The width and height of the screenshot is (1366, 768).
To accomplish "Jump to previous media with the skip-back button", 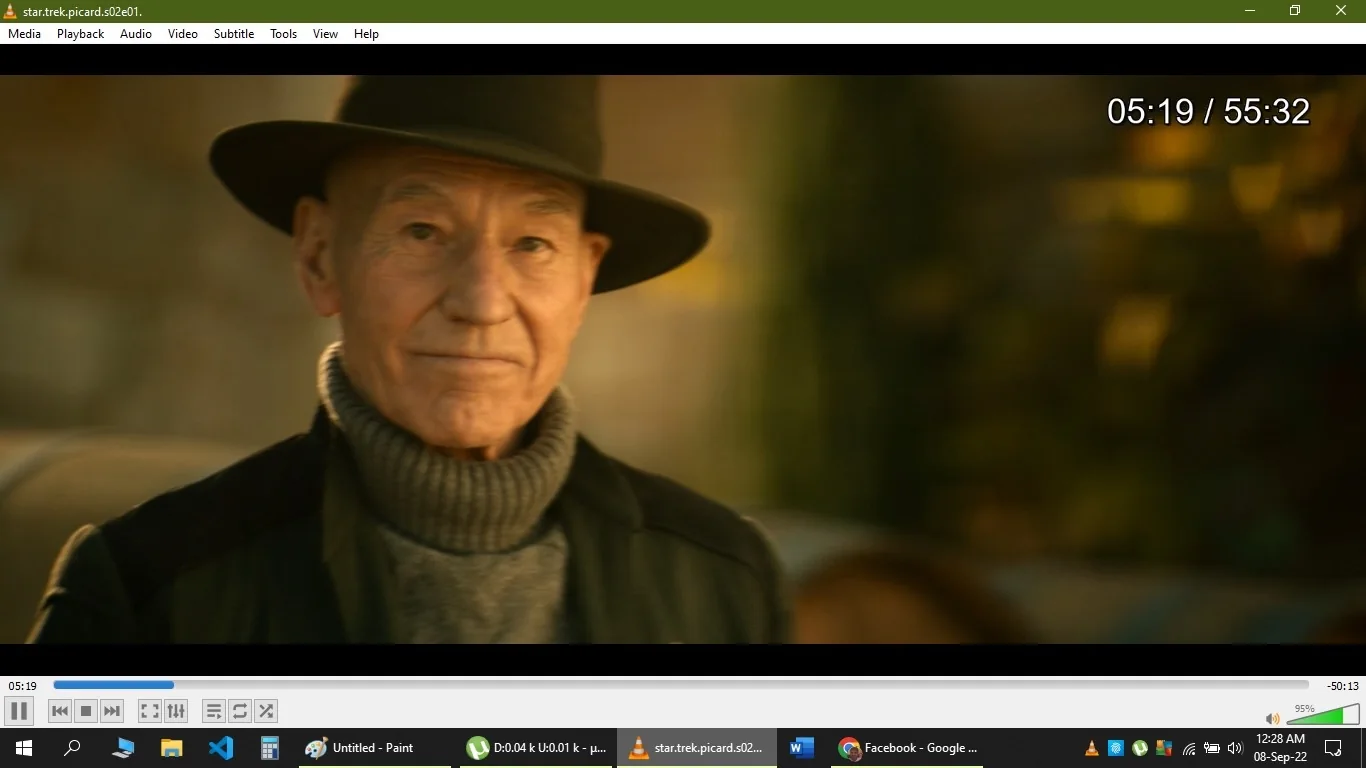I will coord(60,711).
